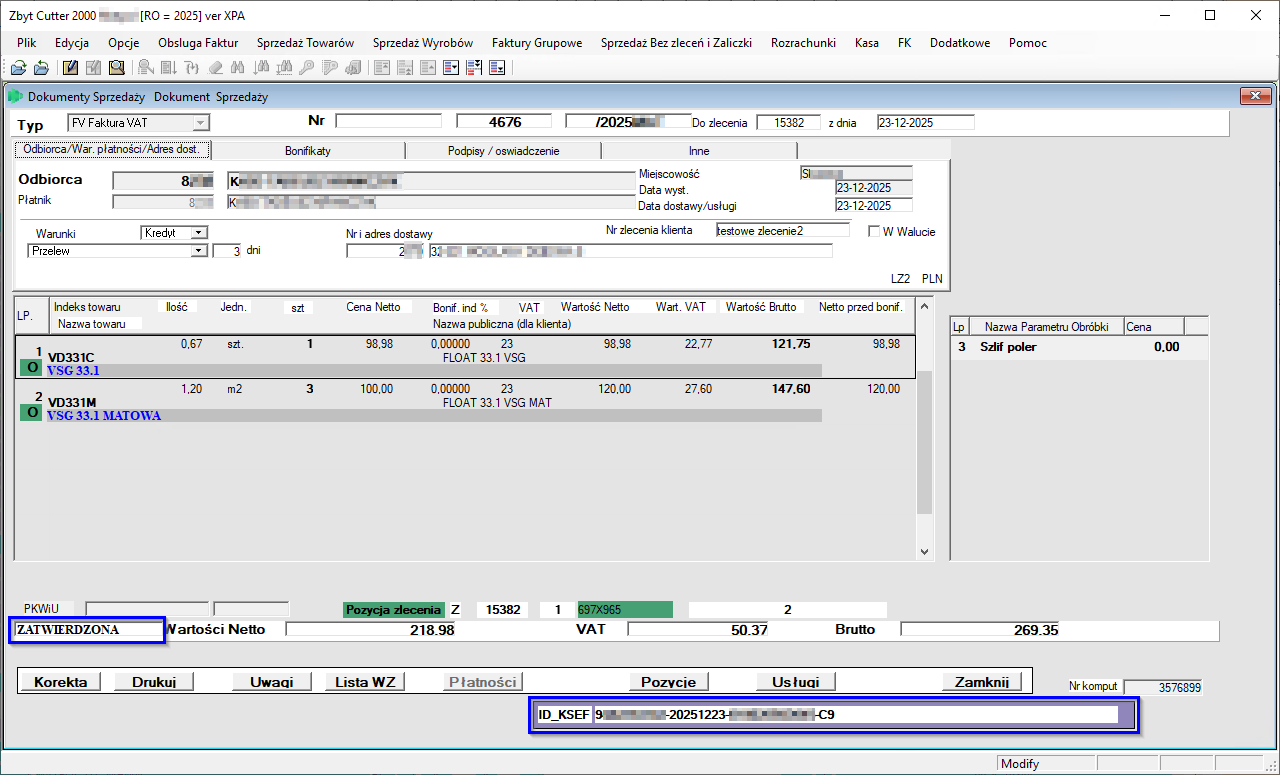Expand the Kredyt dropdown under Warunki
The width and height of the screenshot is (1280, 775).
coord(199,232)
